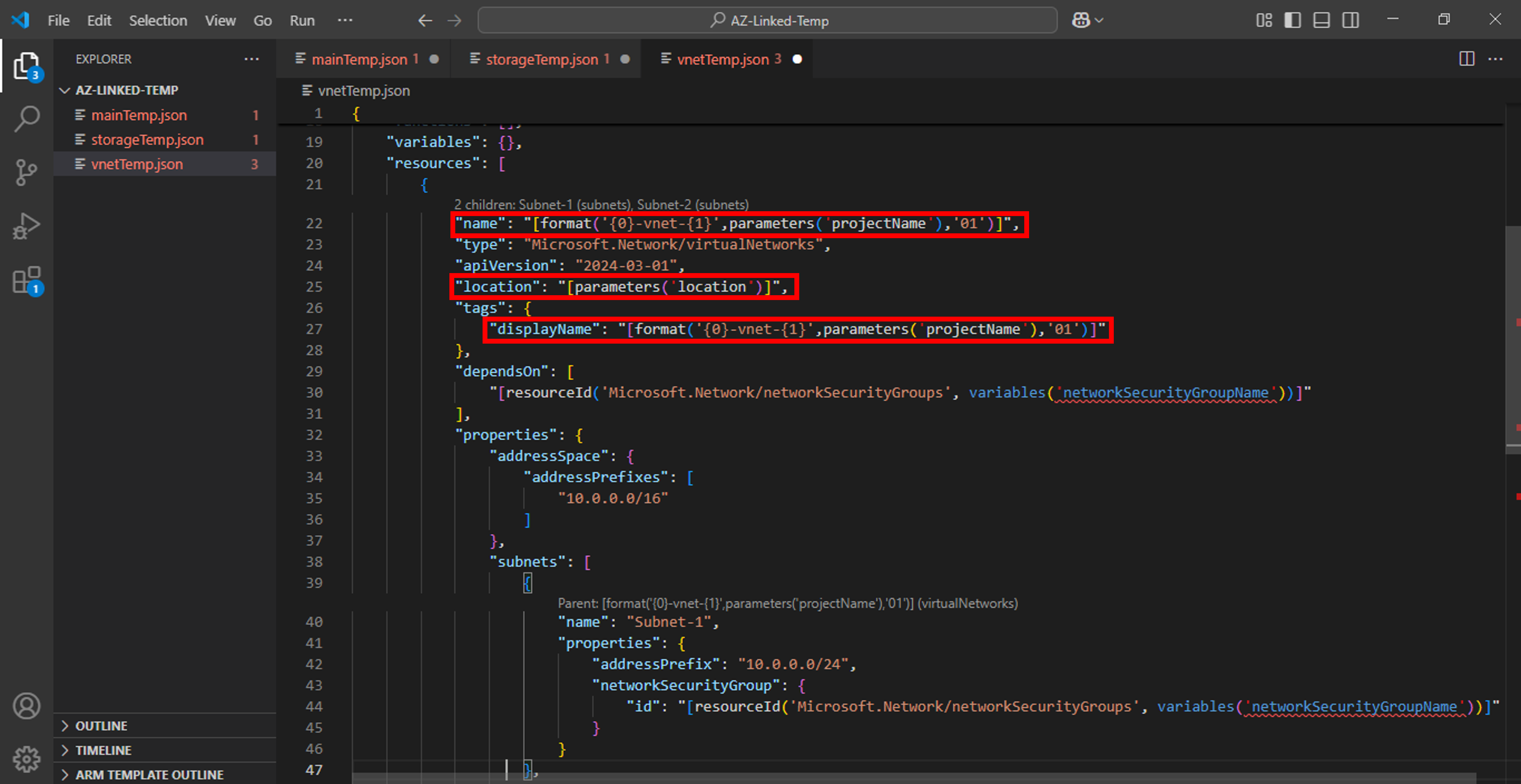Open the Source Control view
Viewport: 1521px width, 784px height.
click(27, 171)
